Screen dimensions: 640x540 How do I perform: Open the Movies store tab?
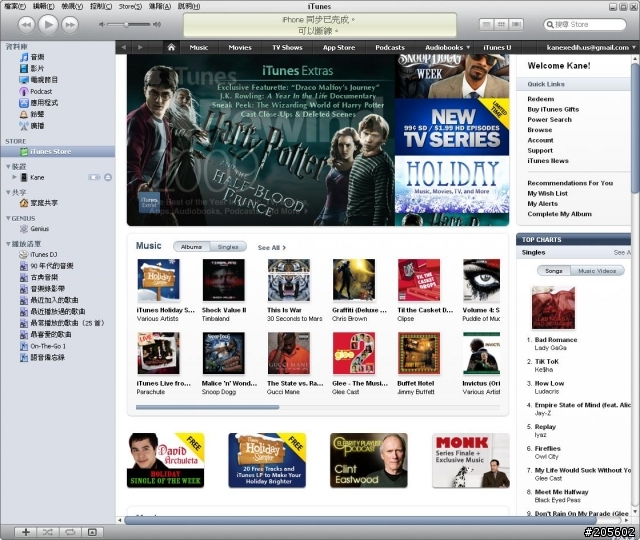(240, 47)
